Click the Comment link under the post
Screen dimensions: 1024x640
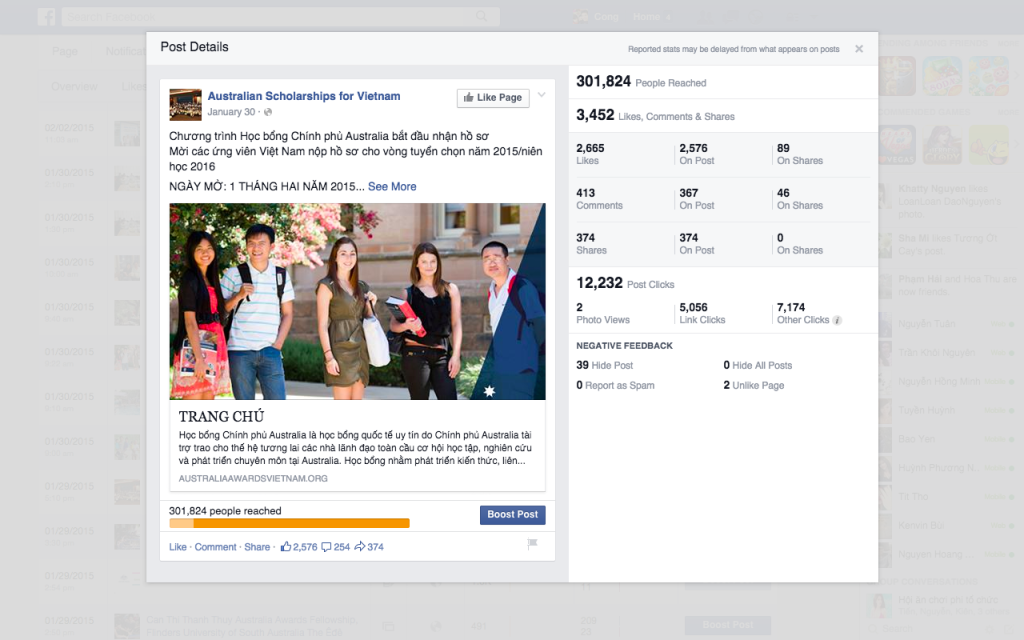pyautogui.click(x=216, y=547)
